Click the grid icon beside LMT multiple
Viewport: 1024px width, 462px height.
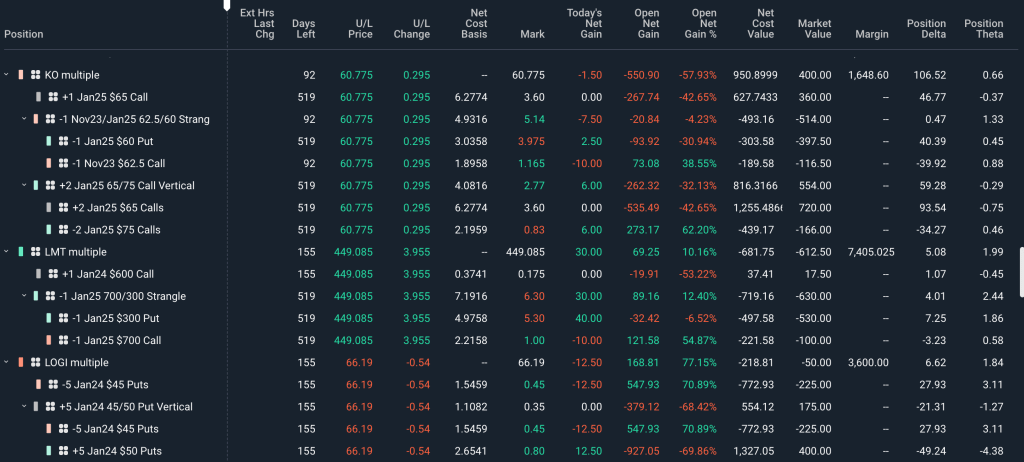pyautogui.click(x=35, y=252)
